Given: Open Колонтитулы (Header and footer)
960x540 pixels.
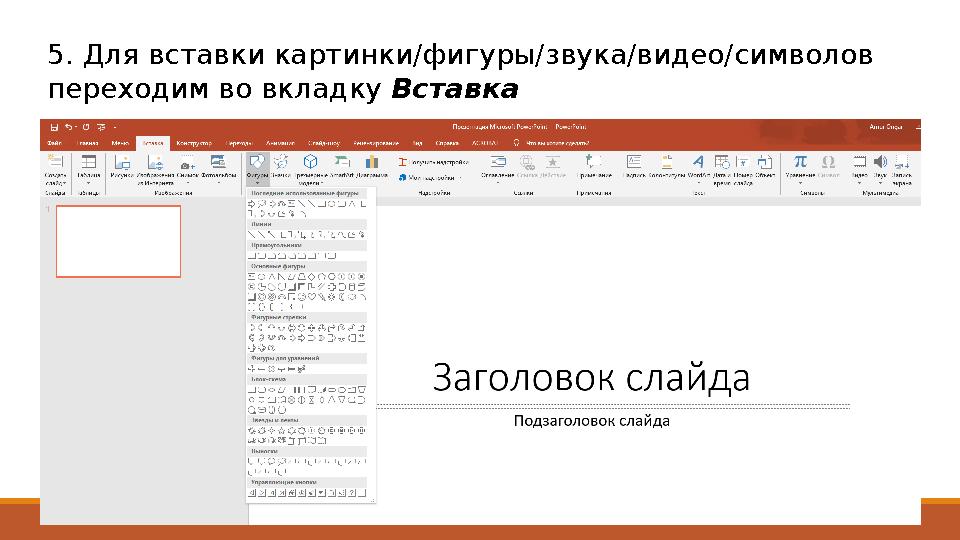Looking at the screenshot, I should coord(666,162).
